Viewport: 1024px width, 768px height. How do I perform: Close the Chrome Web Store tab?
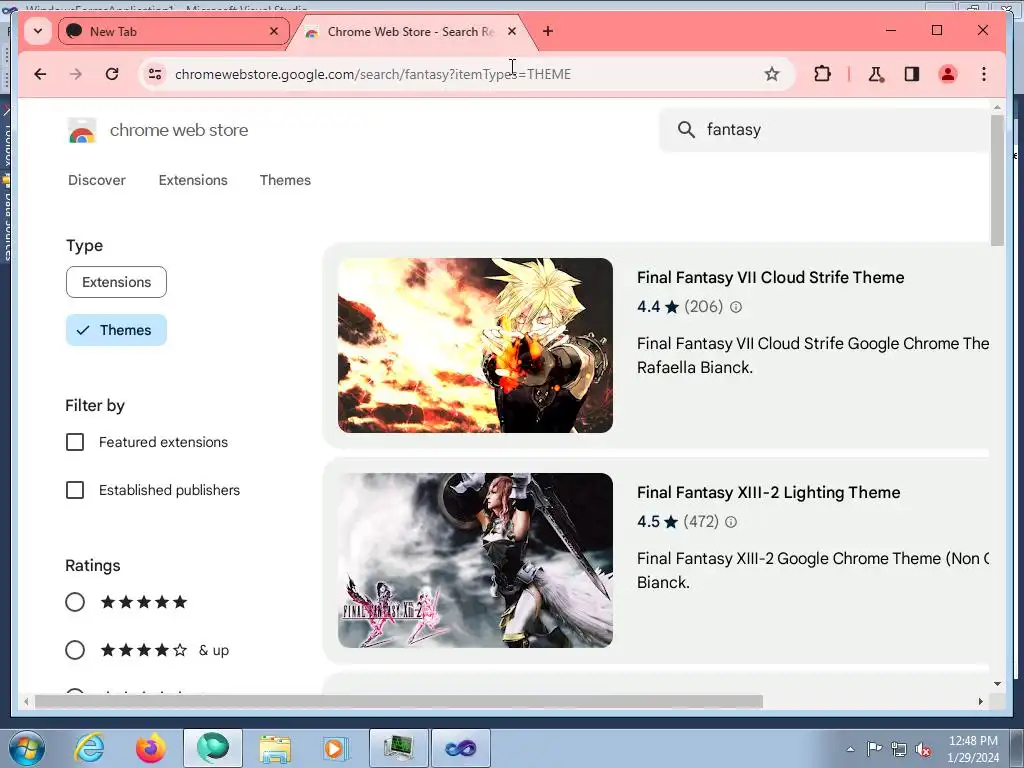coord(512,31)
